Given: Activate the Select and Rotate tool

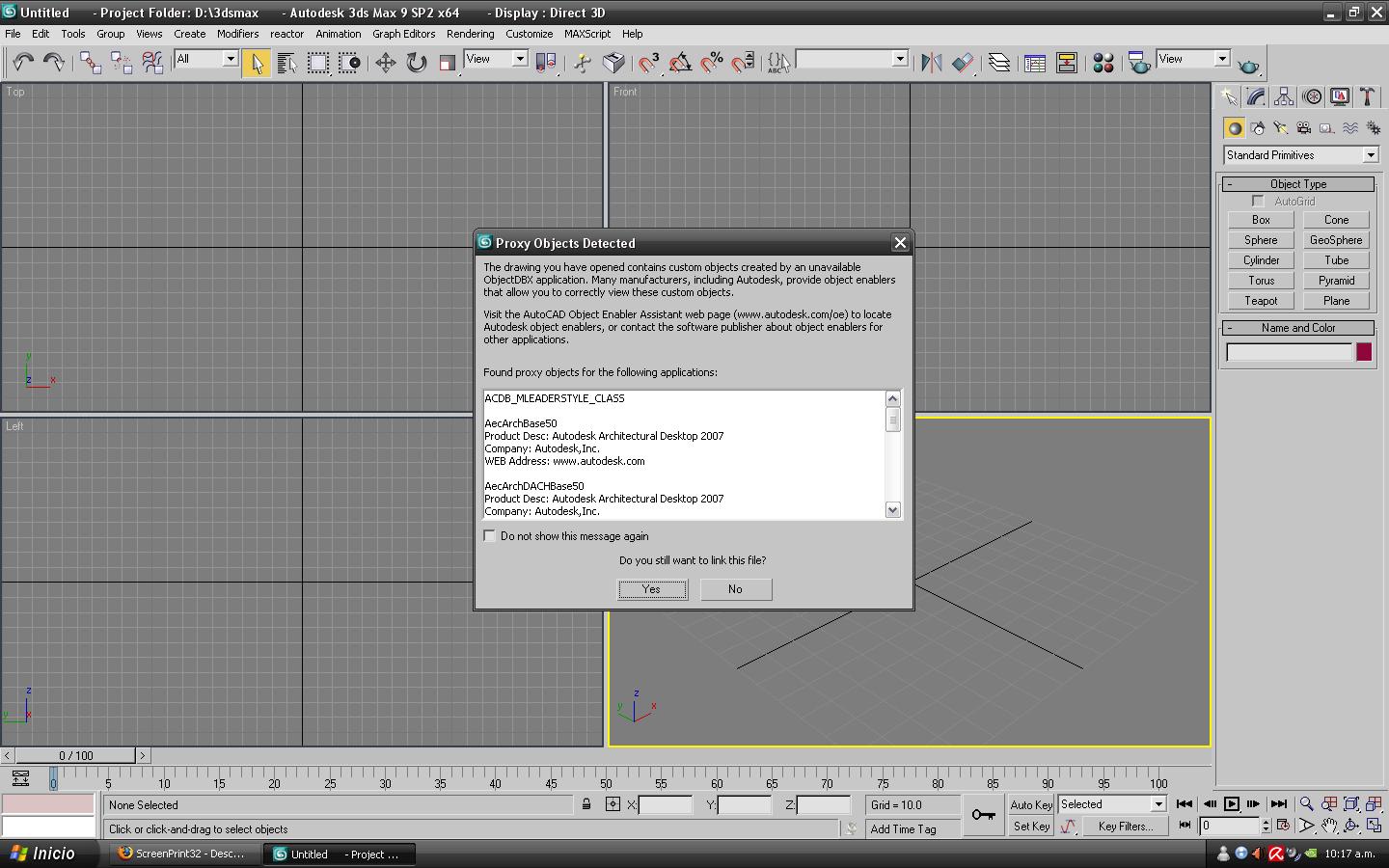Looking at the screenshot, I should (417, 63).
